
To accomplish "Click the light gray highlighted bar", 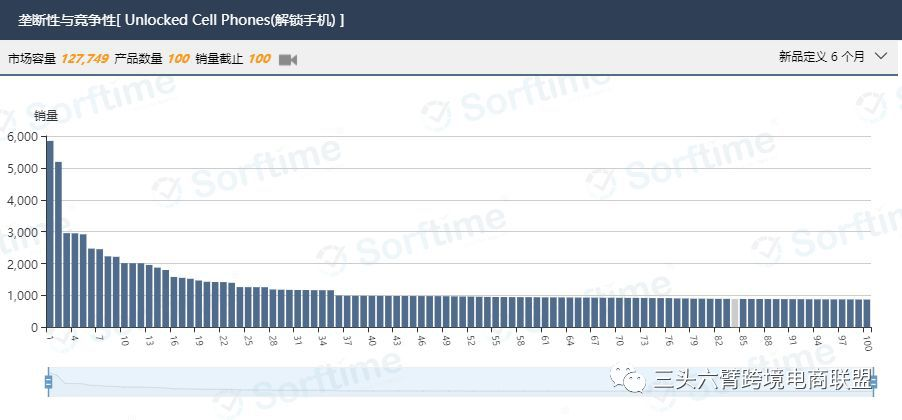I will [x=735, y=313].
